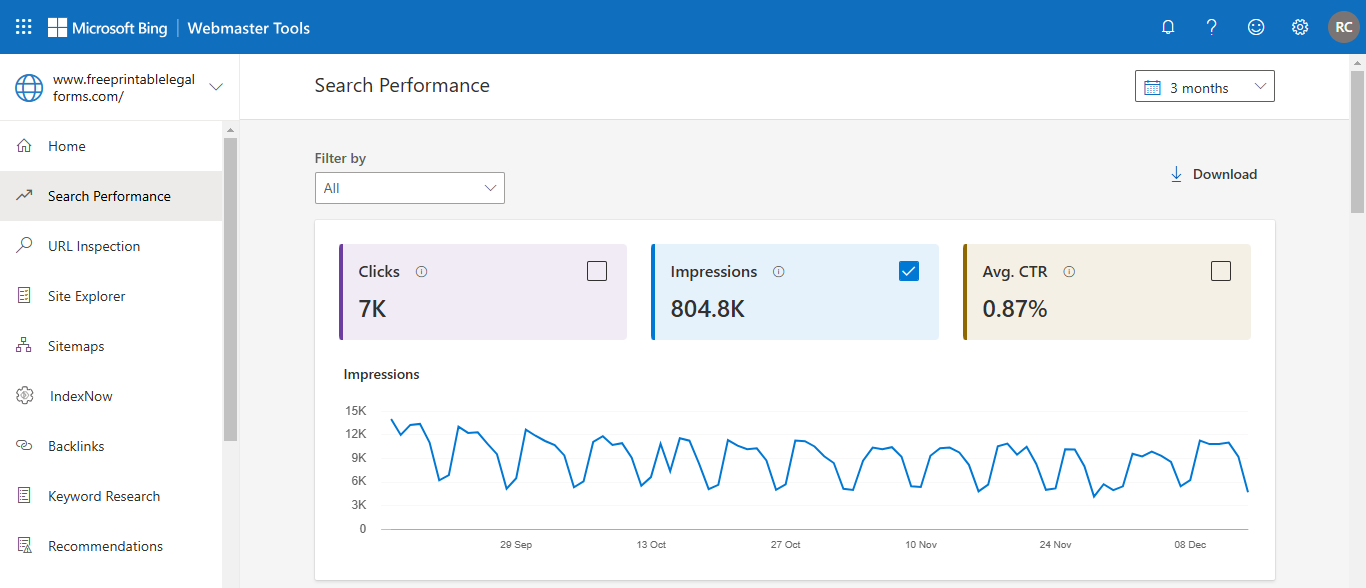Click the page's vertical scrollbar
The image size is (1366, 588).
click(x=1357, y=140)
